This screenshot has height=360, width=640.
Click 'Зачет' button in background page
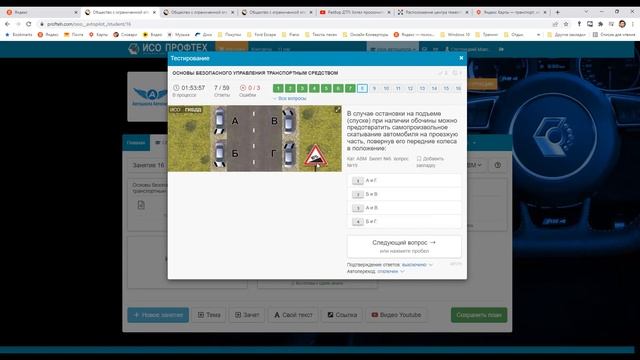pos(247,315)
